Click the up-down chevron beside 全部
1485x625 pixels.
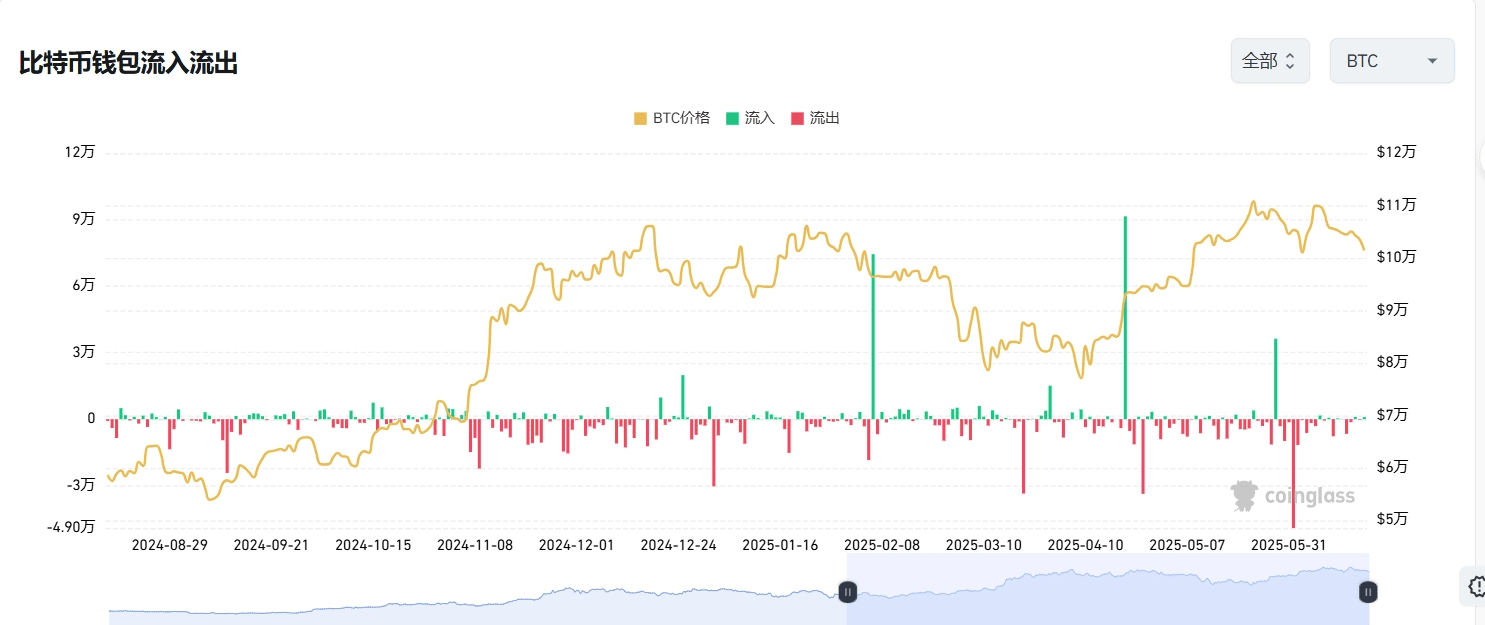pyautogui.click(x=1290, y=61)
